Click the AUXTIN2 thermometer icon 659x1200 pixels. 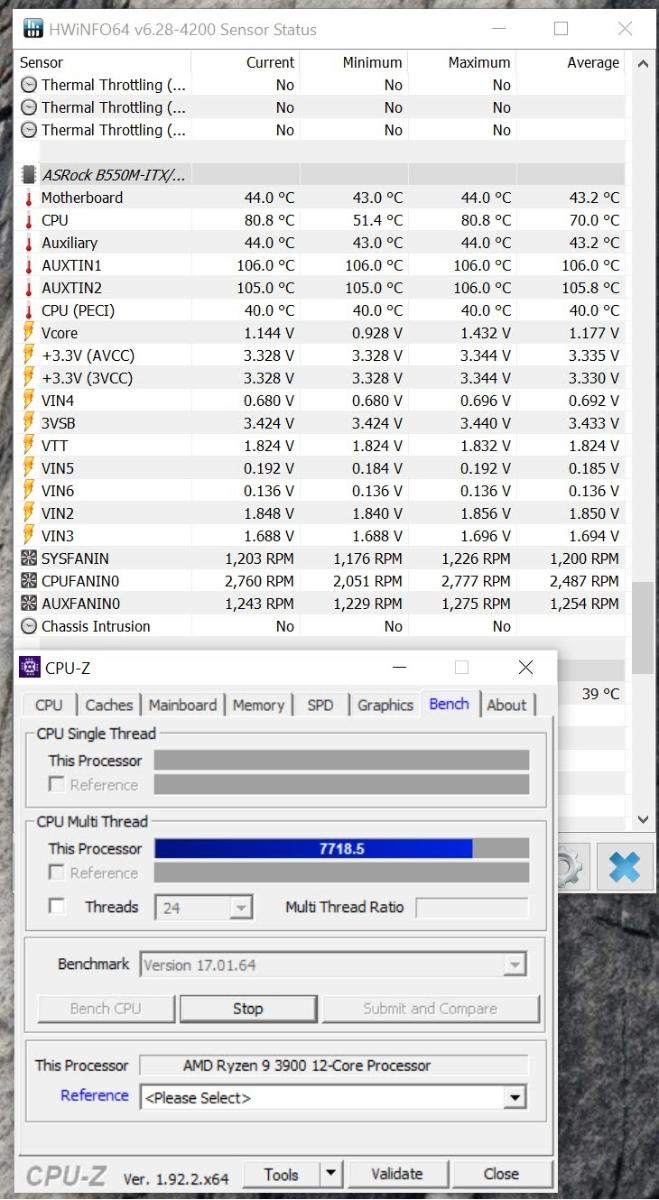click(28, 288)
